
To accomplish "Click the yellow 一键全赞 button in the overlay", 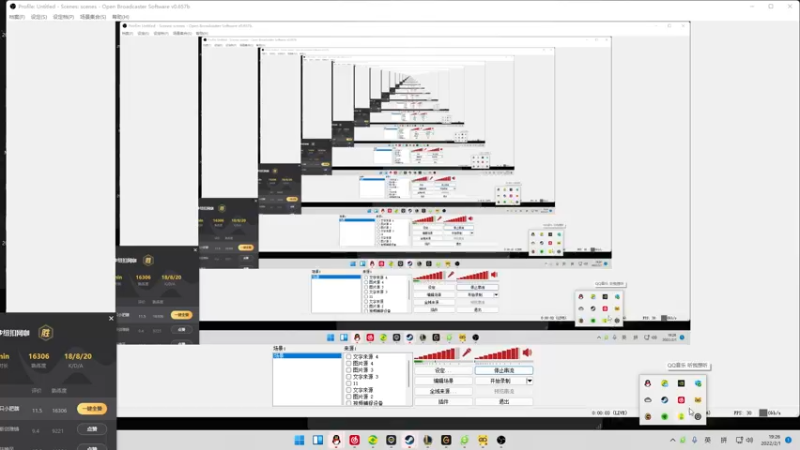I will pos(92,409).
